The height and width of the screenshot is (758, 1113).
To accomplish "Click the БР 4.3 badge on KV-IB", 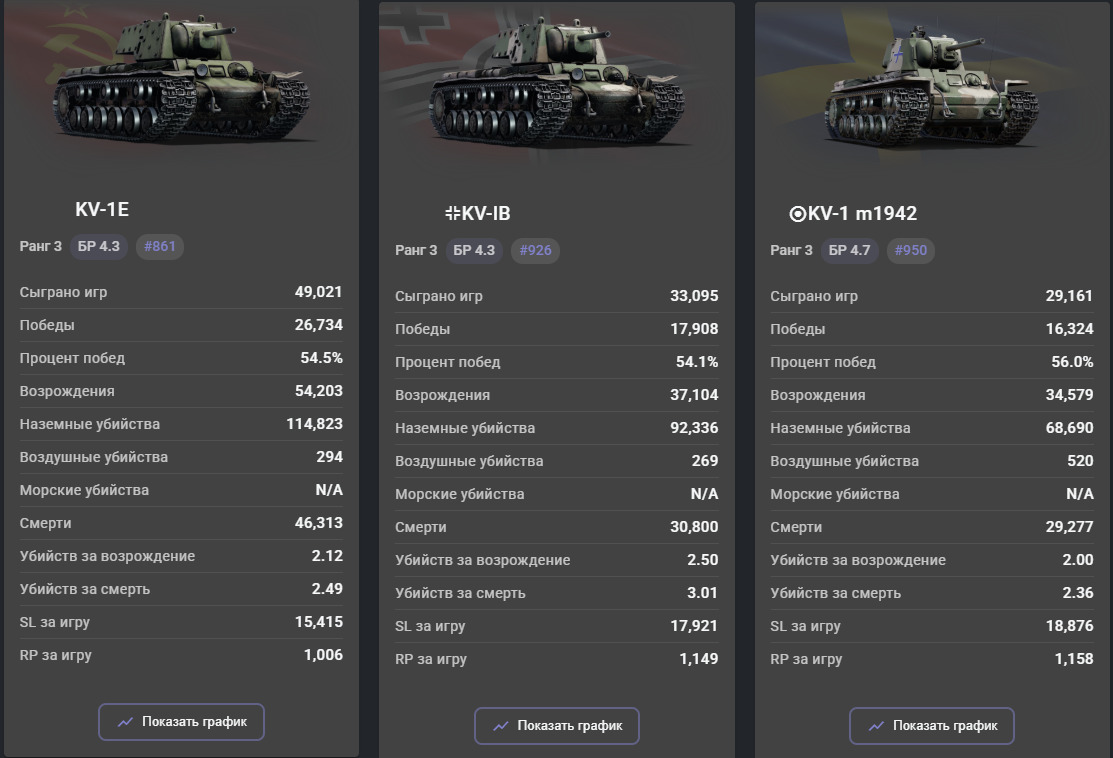I will coord(474,250).
